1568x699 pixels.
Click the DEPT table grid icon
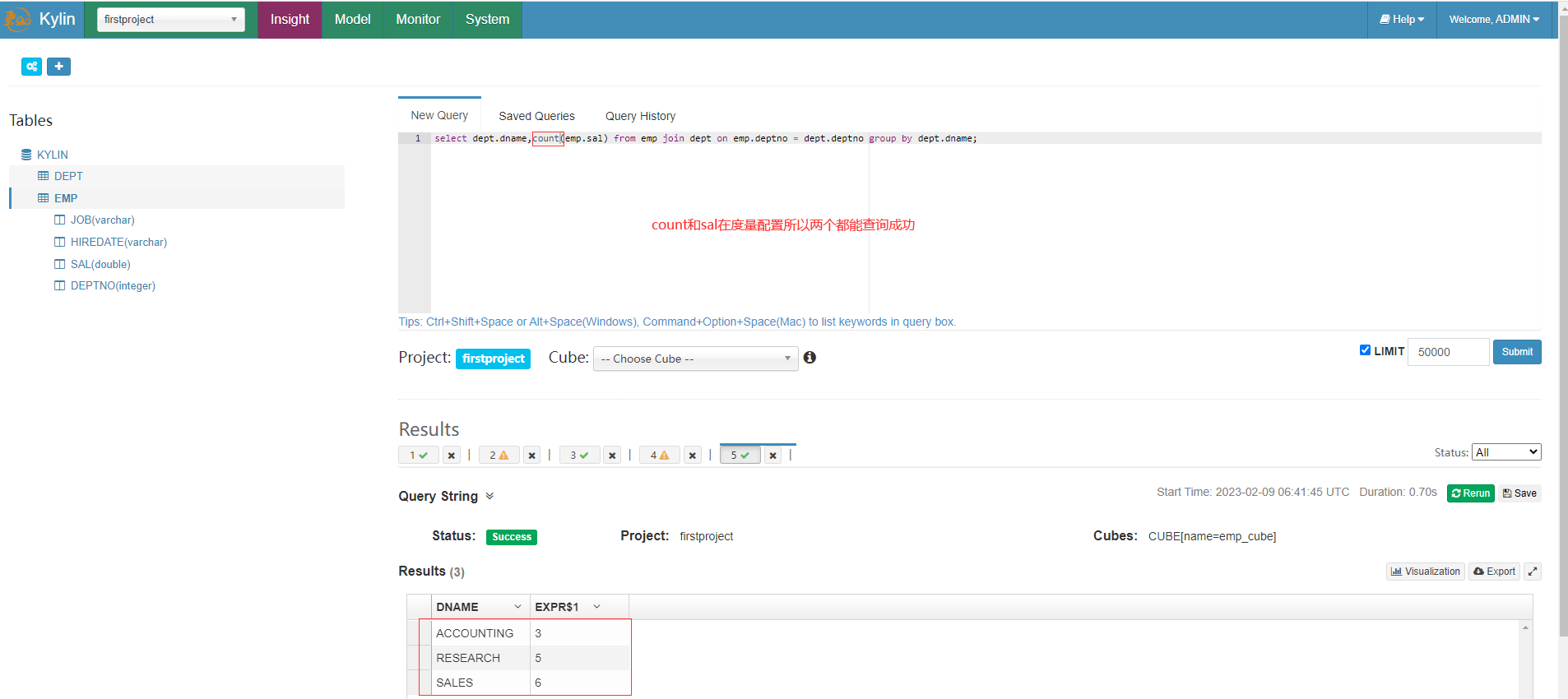tap(44, 176)
